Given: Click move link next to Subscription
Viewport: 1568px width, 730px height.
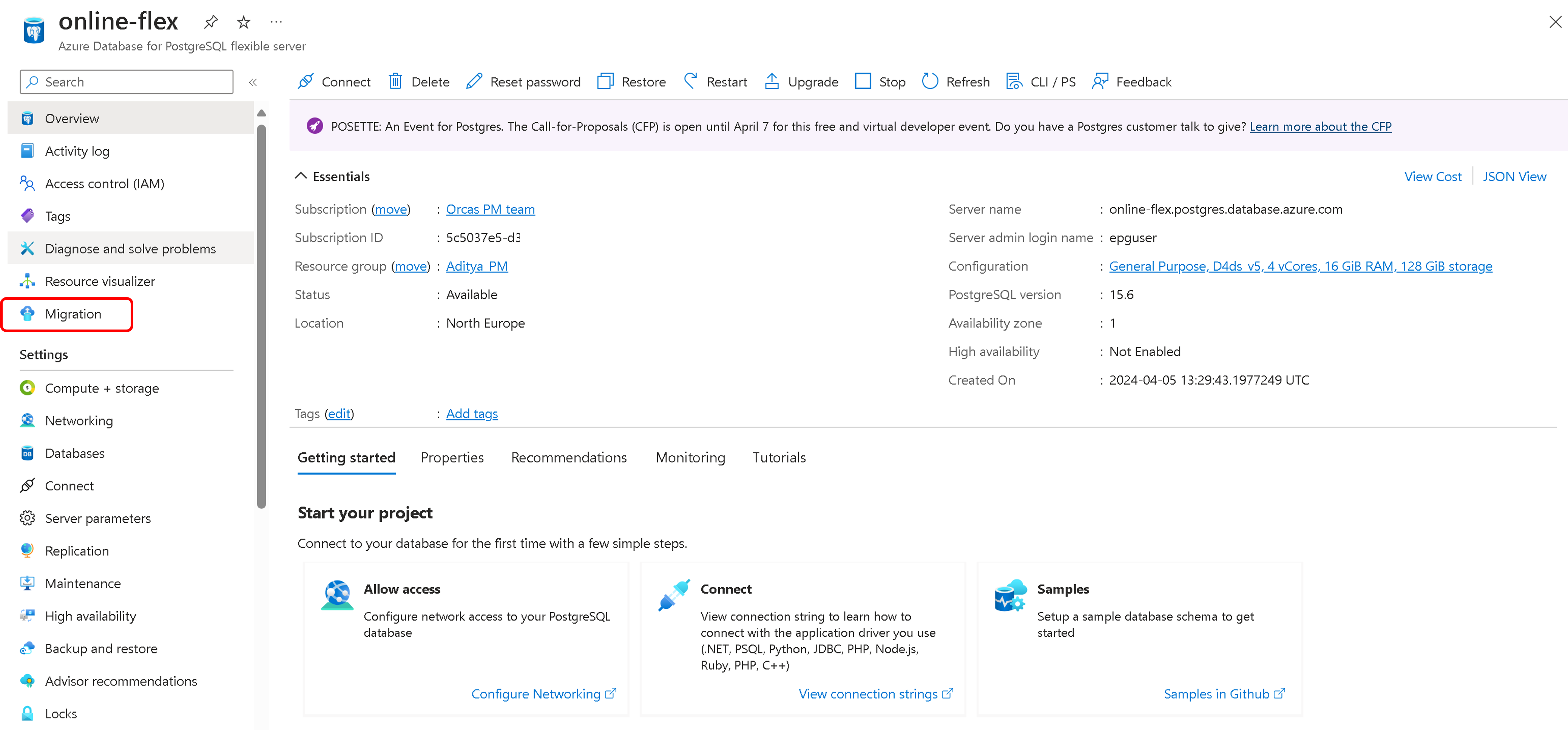Looking at the screenshot, I should pos(391,209).
